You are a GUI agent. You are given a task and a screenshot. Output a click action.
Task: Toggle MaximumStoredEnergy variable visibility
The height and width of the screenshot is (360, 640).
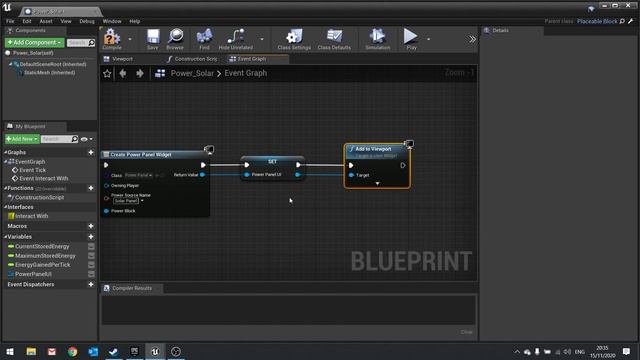[x=91, y=256]
